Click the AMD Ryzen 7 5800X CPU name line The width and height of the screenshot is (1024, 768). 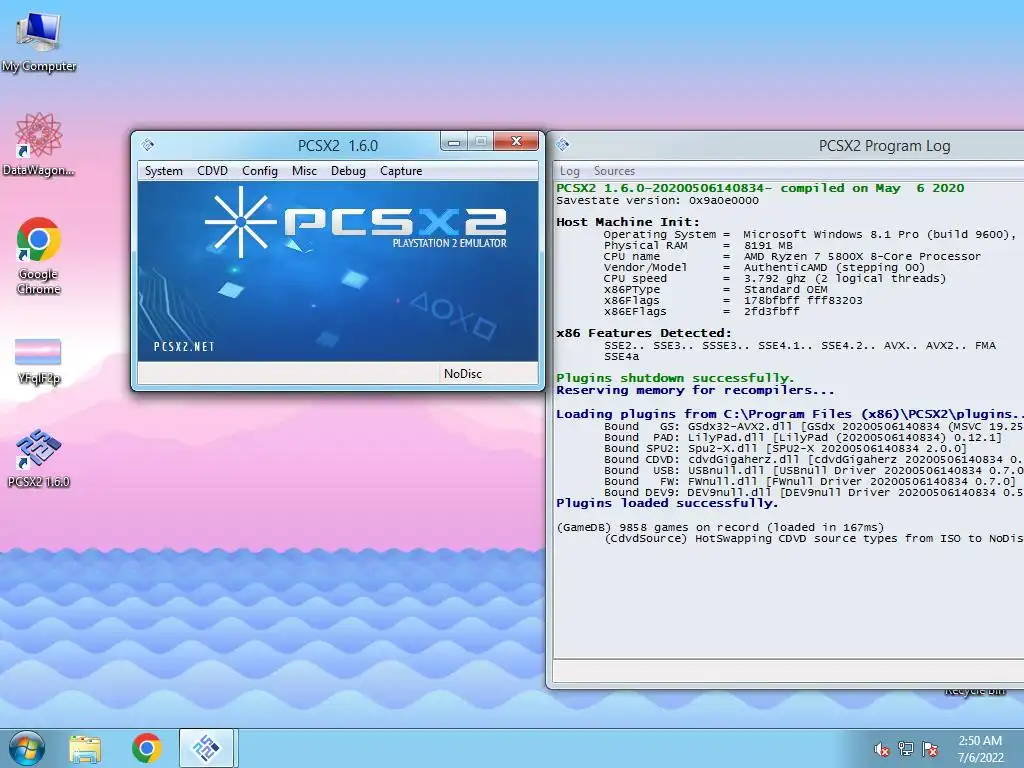coord(792,257)
